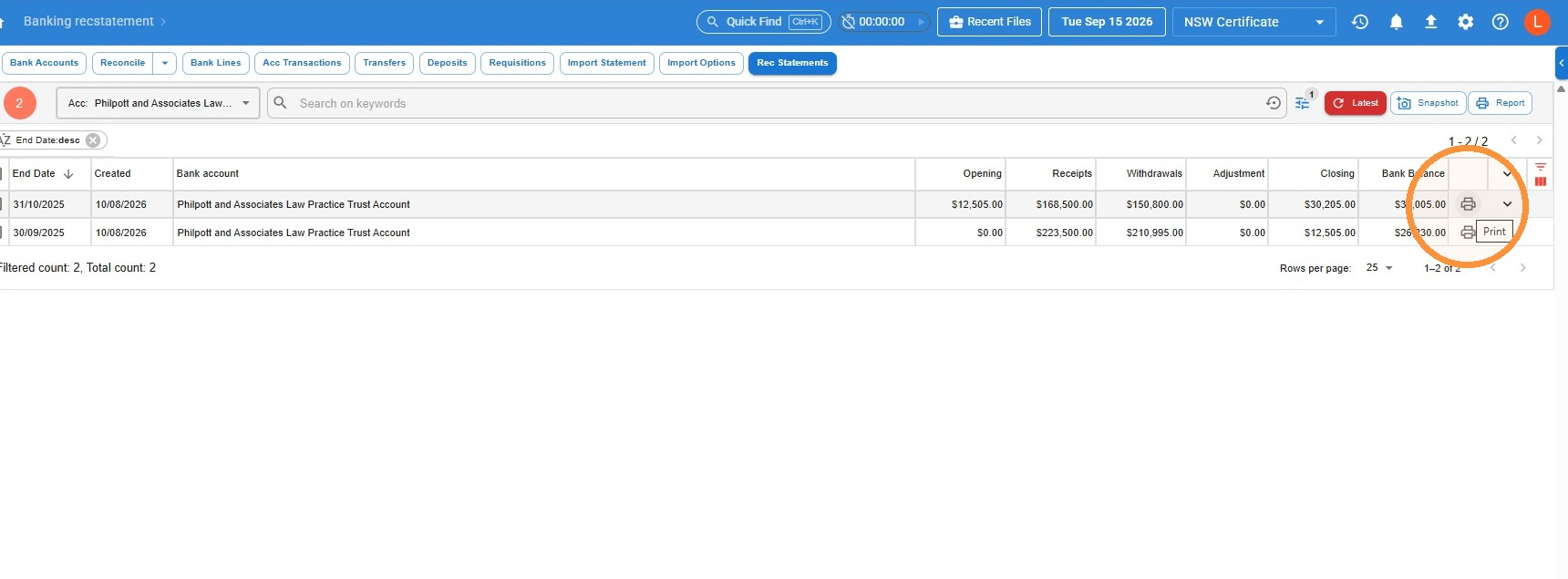Open the notifications bell
Screen dimensions: 1568x579
tap(1396, 22)
